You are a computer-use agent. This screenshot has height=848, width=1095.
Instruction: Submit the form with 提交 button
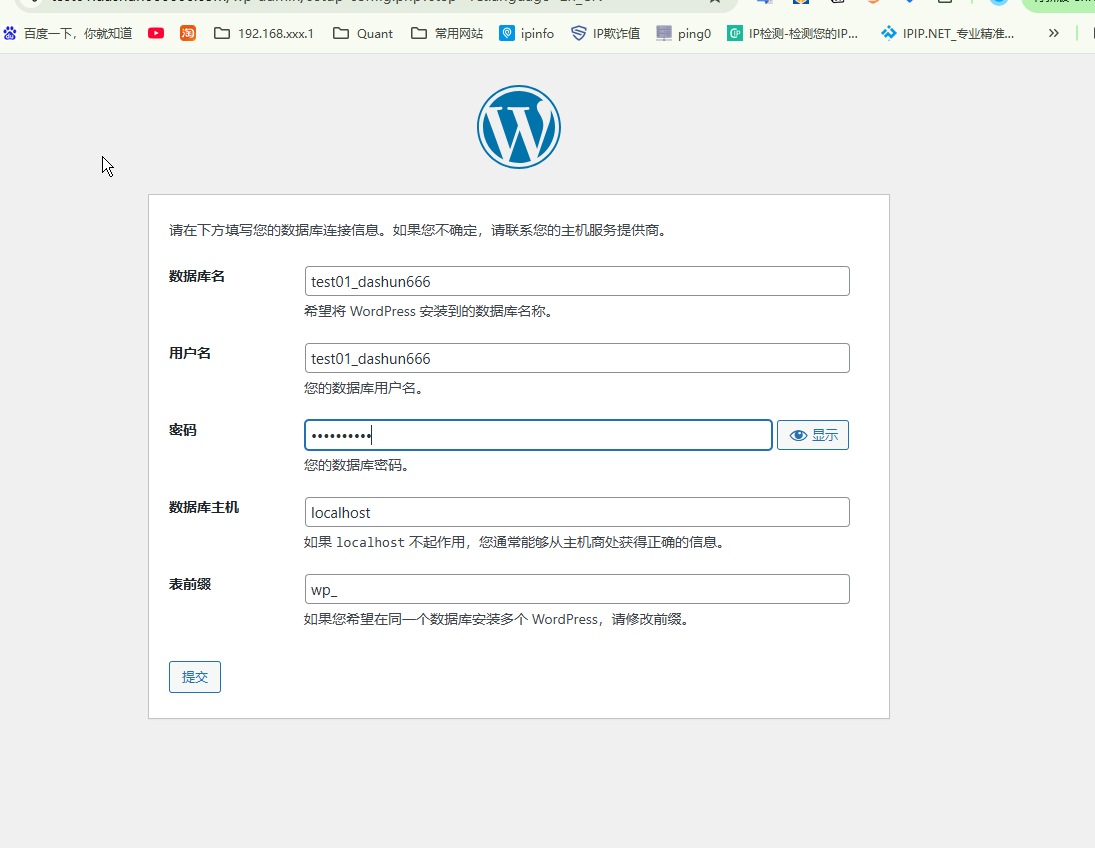coord(195,677)
